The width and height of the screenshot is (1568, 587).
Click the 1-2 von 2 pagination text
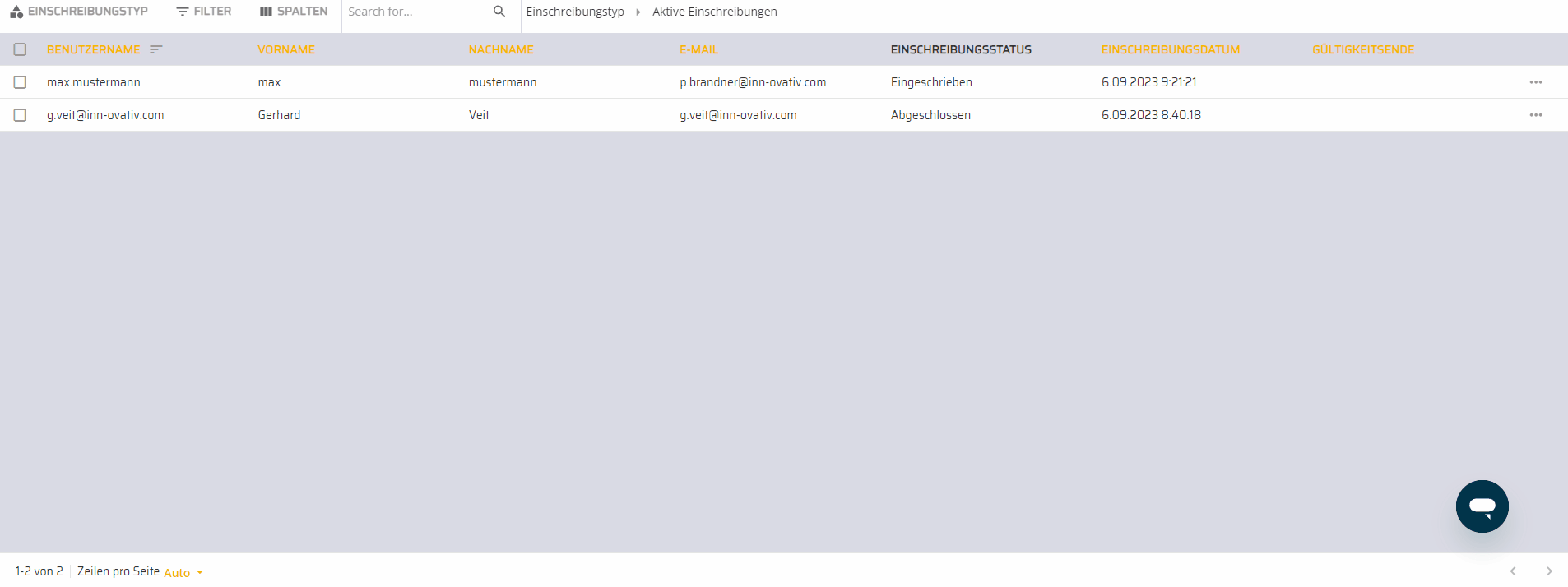coord(39,571)
